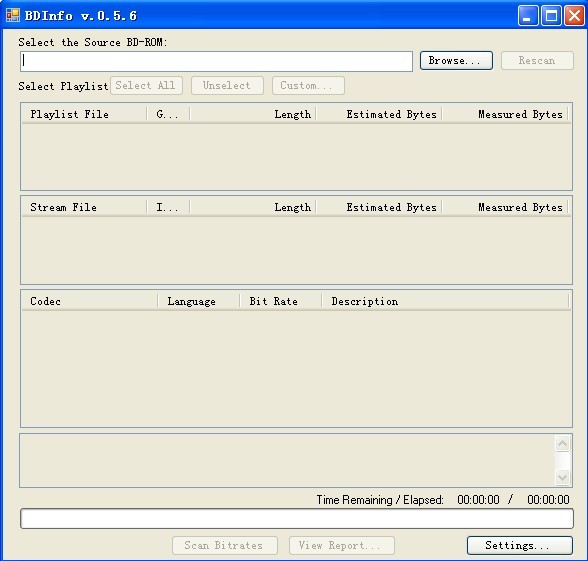Click the Rescan button

(537, 60)
